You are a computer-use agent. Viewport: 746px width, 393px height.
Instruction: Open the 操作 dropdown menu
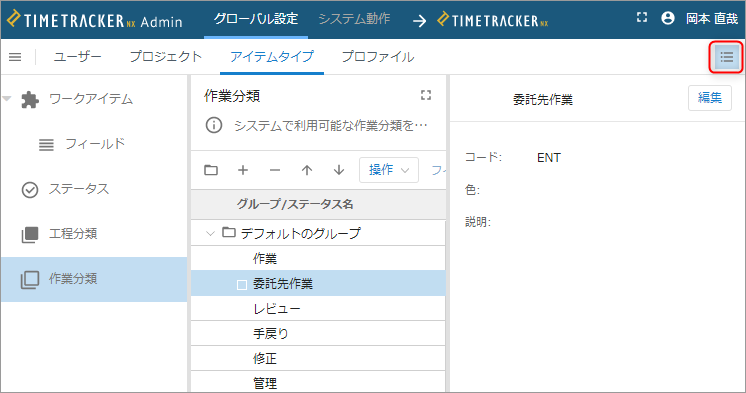389,170
